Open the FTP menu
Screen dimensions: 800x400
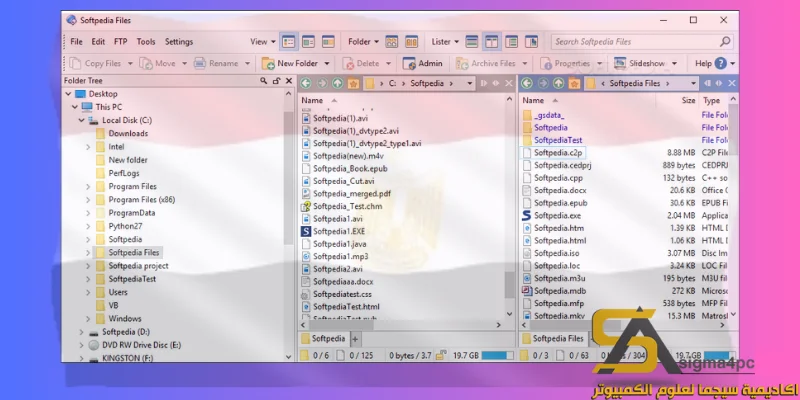point(121,42)
